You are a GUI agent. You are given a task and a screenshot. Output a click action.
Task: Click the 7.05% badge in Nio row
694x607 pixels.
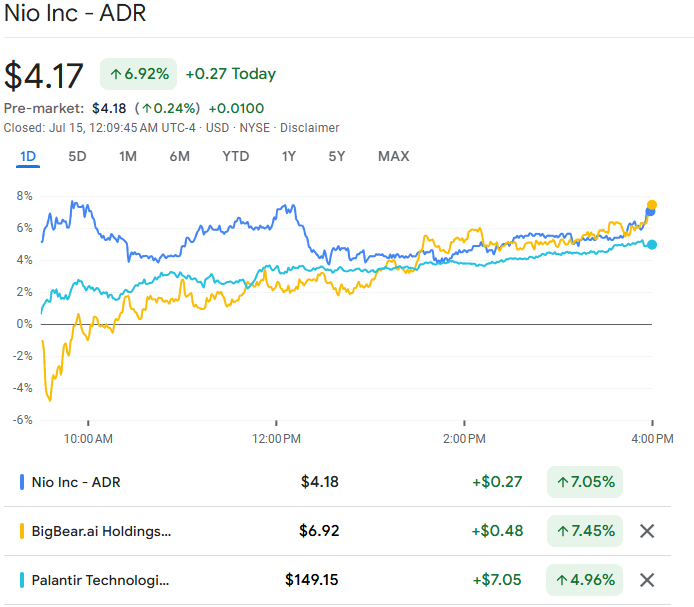click(585, 482)
